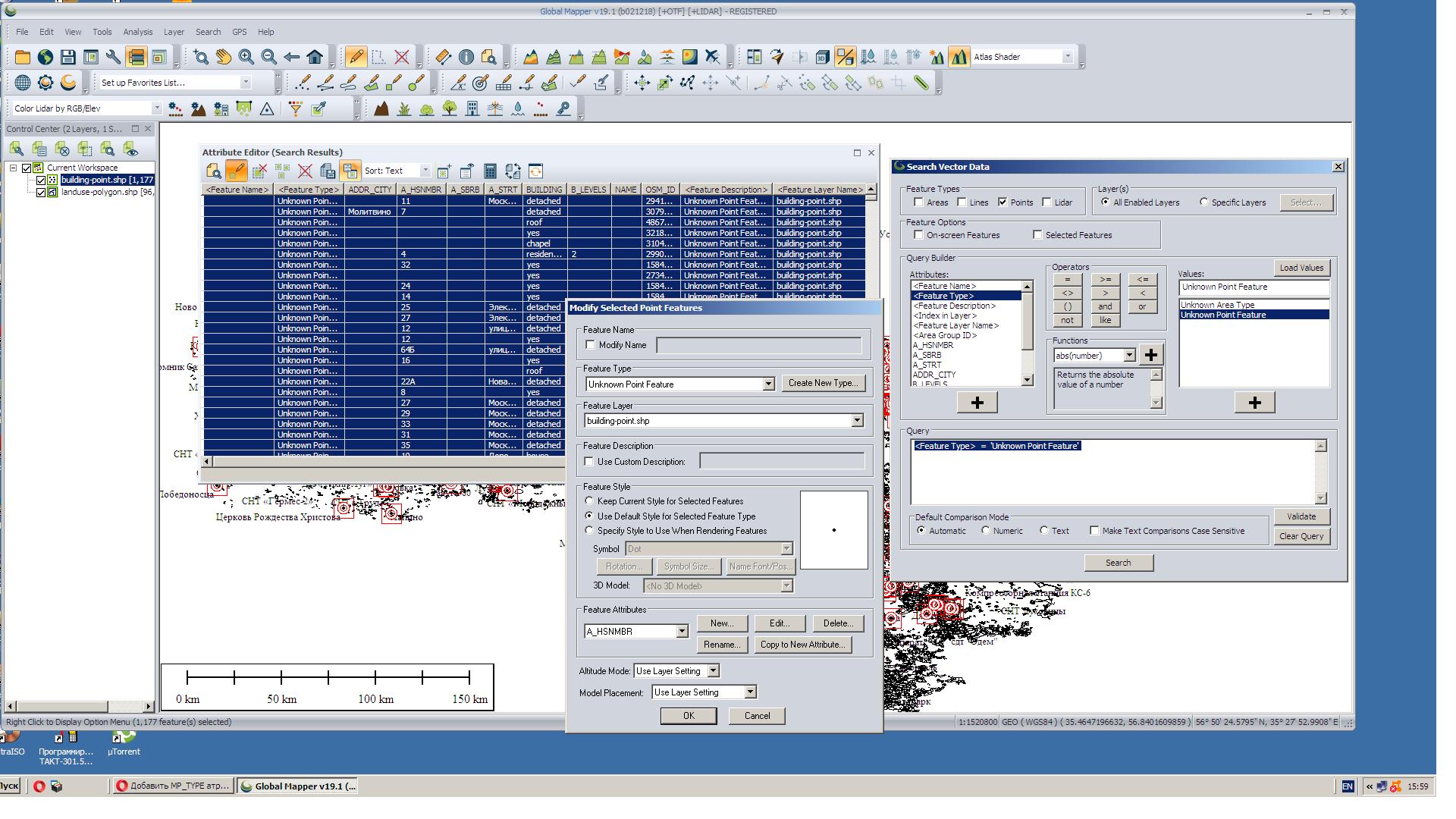Click the dot style preview swatch
The width and height of the screenshot is (1456, 819).
pyautogui.click(x=833, y=530)
